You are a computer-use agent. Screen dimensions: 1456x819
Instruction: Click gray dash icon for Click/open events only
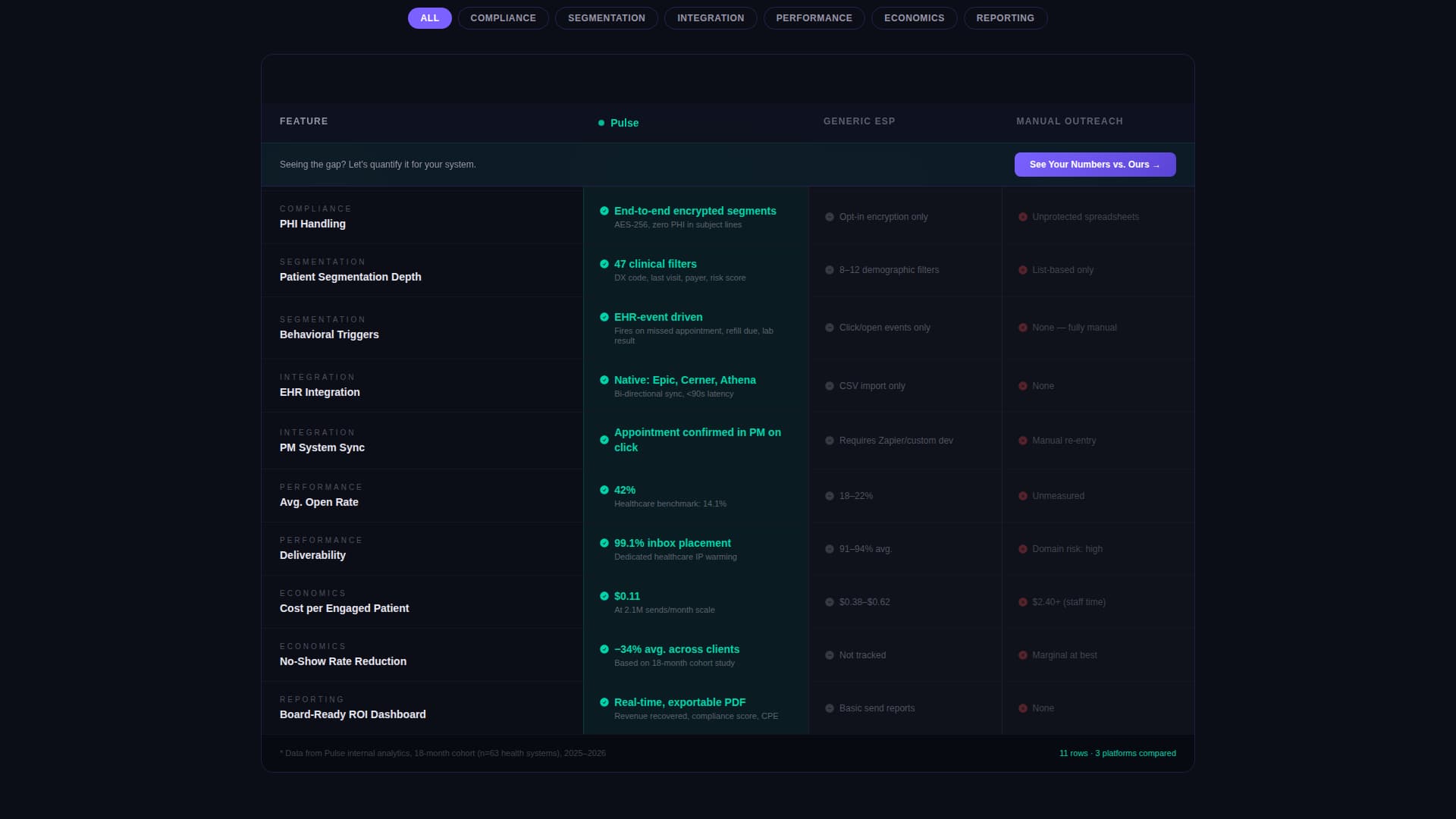tap(830, 328)
